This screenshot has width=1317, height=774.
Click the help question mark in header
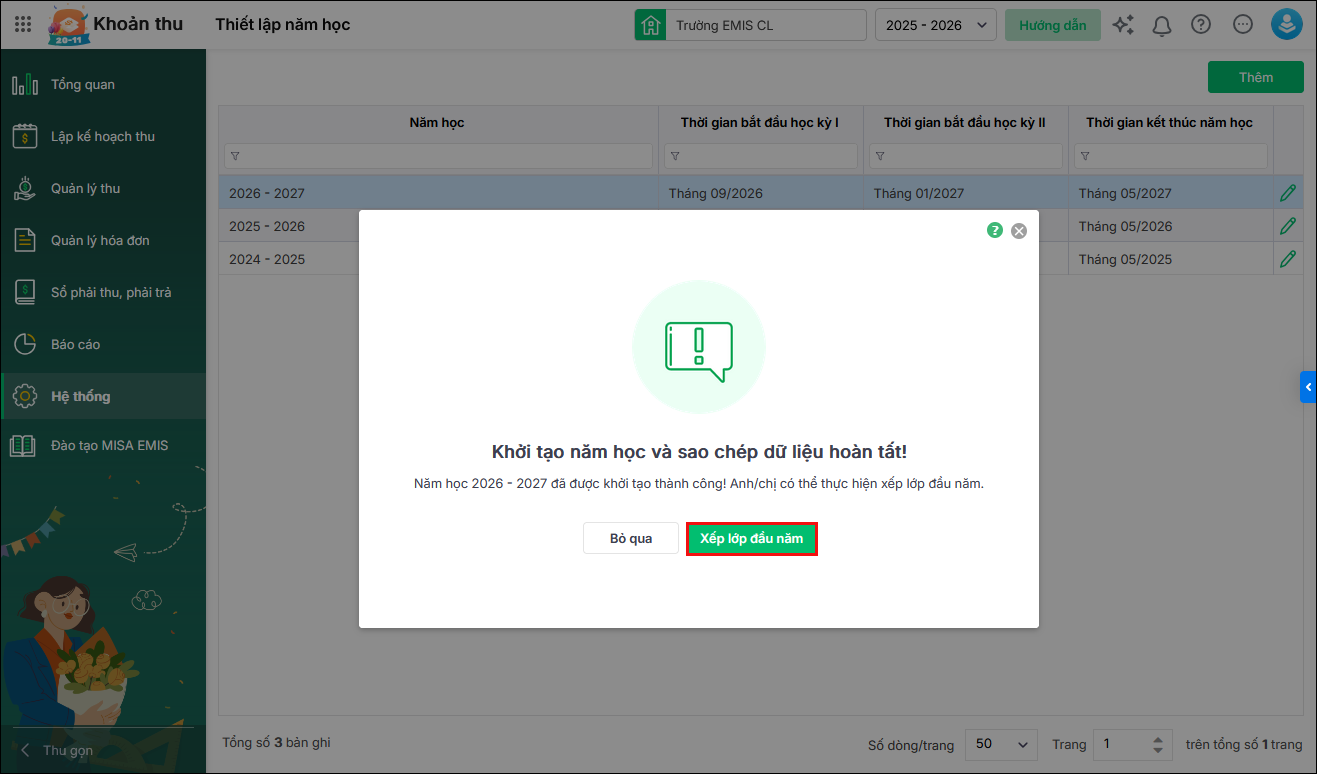pos(1201,25)
